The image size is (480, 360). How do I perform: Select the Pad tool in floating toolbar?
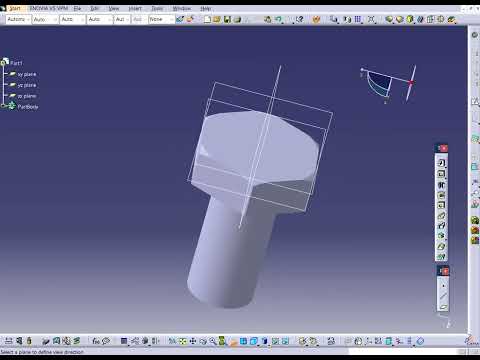[x=441, y=163]
